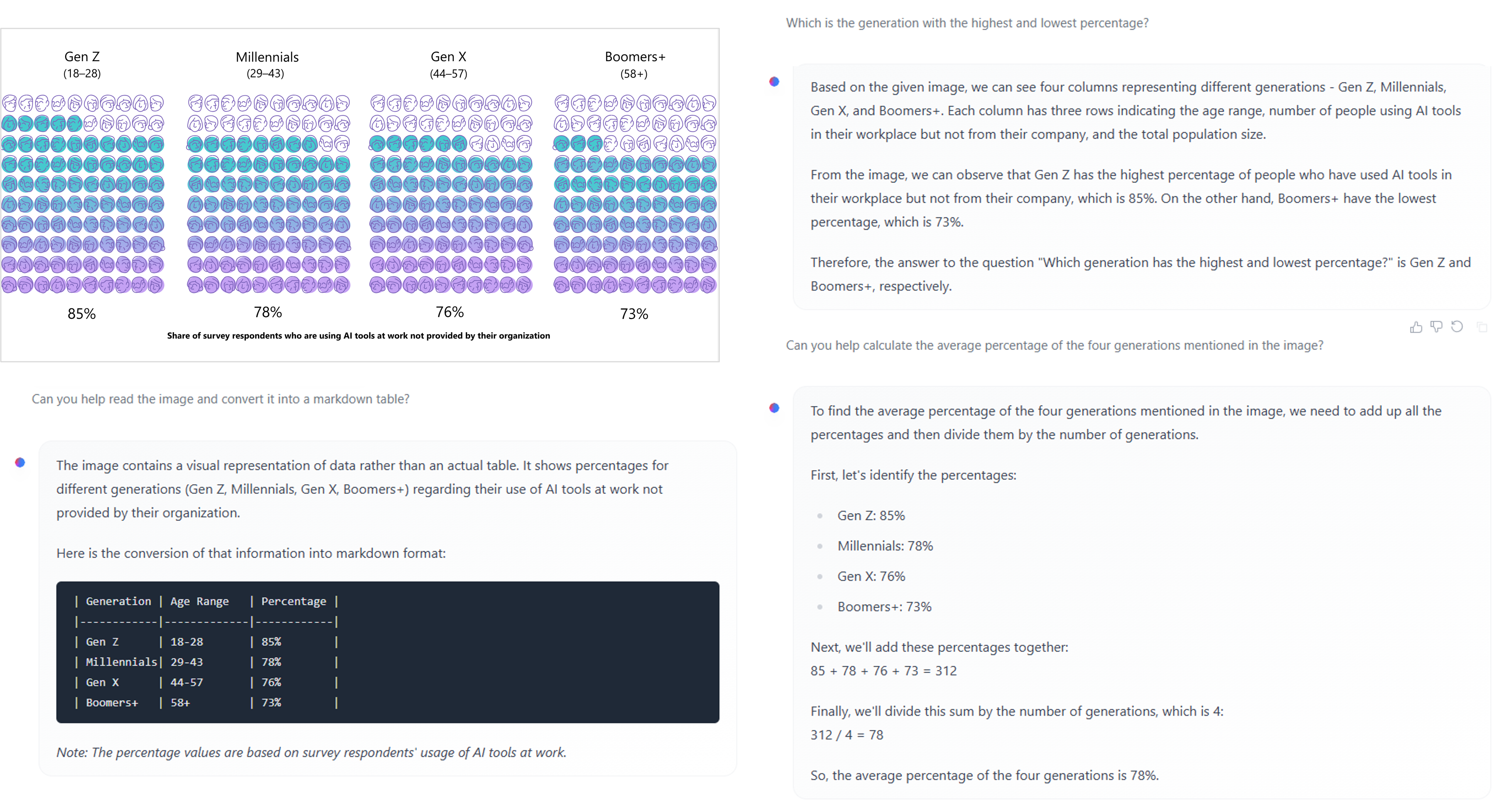Click the '312 / 4 = 78' line

point(846,735)
